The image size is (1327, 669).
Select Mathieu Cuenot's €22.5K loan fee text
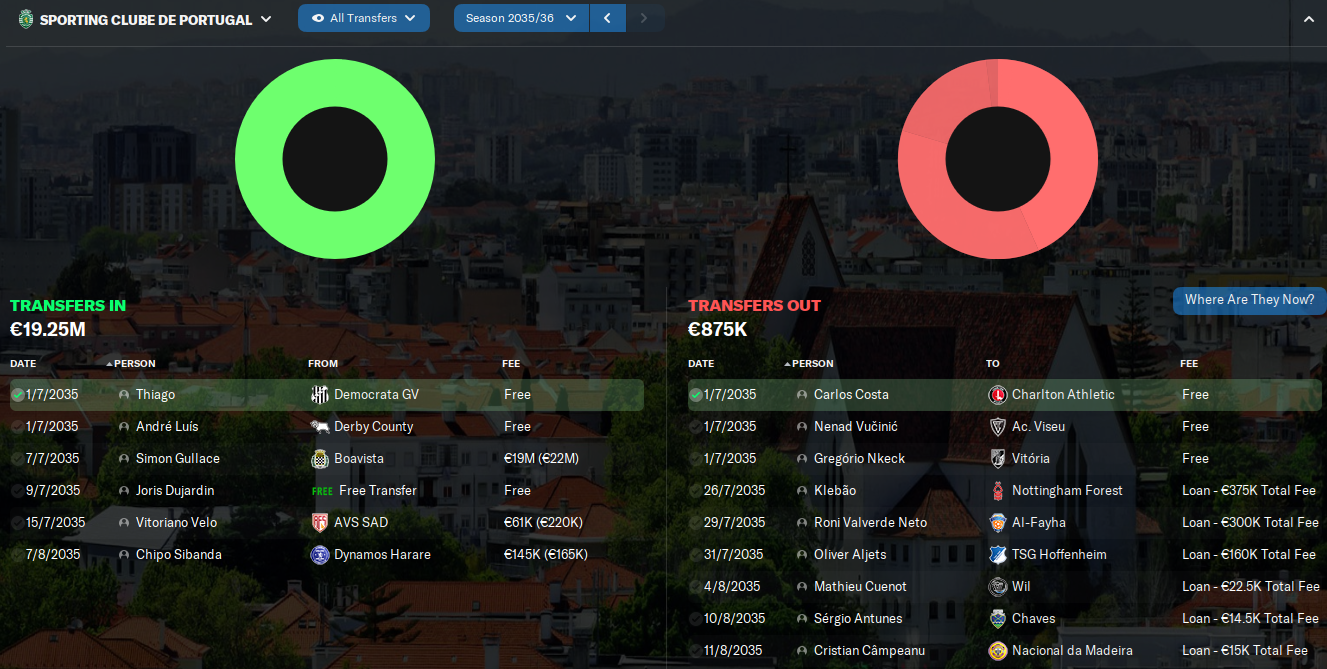point(1250,587)
